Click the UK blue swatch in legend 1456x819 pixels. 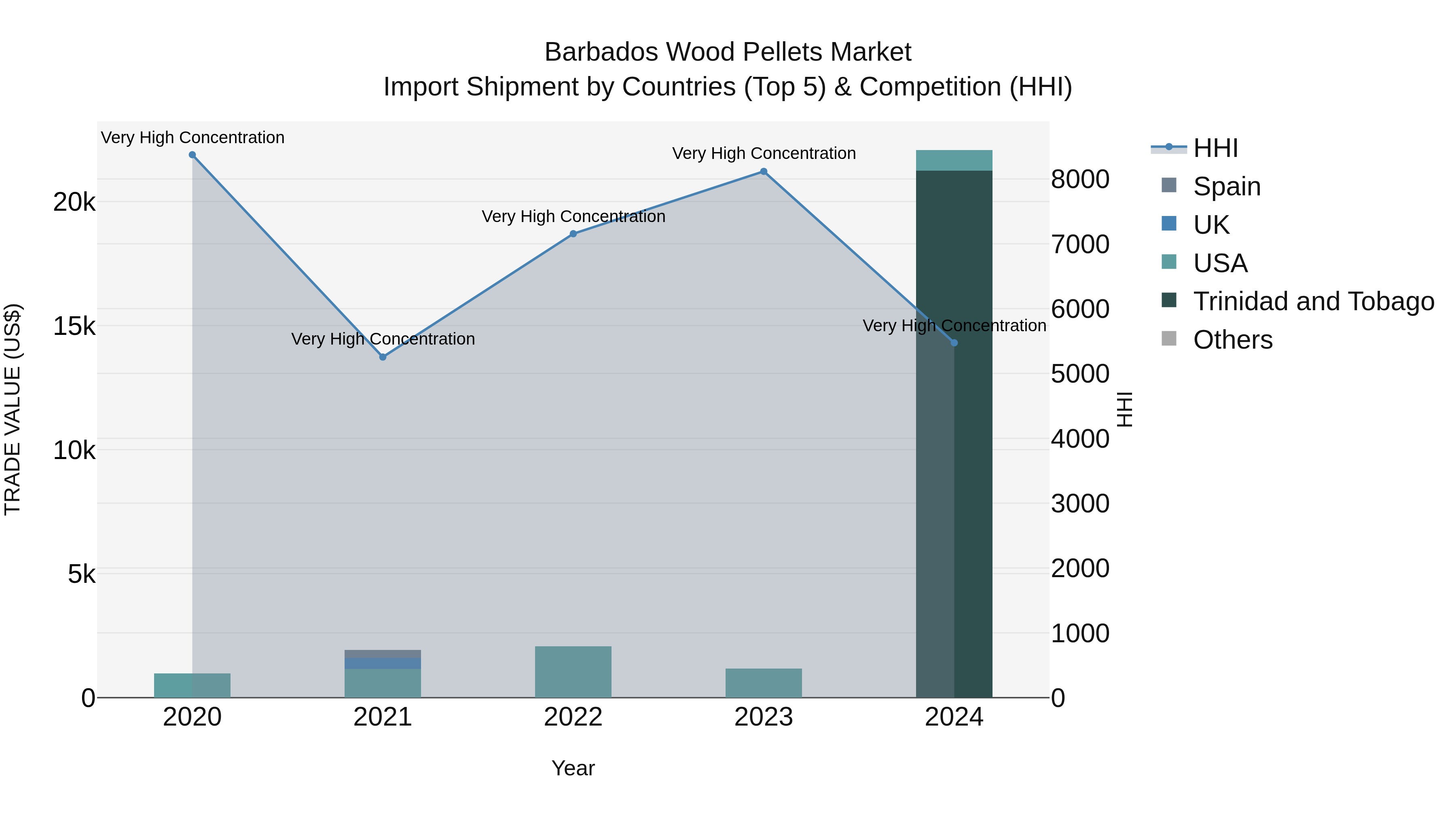click(1169, 223)
